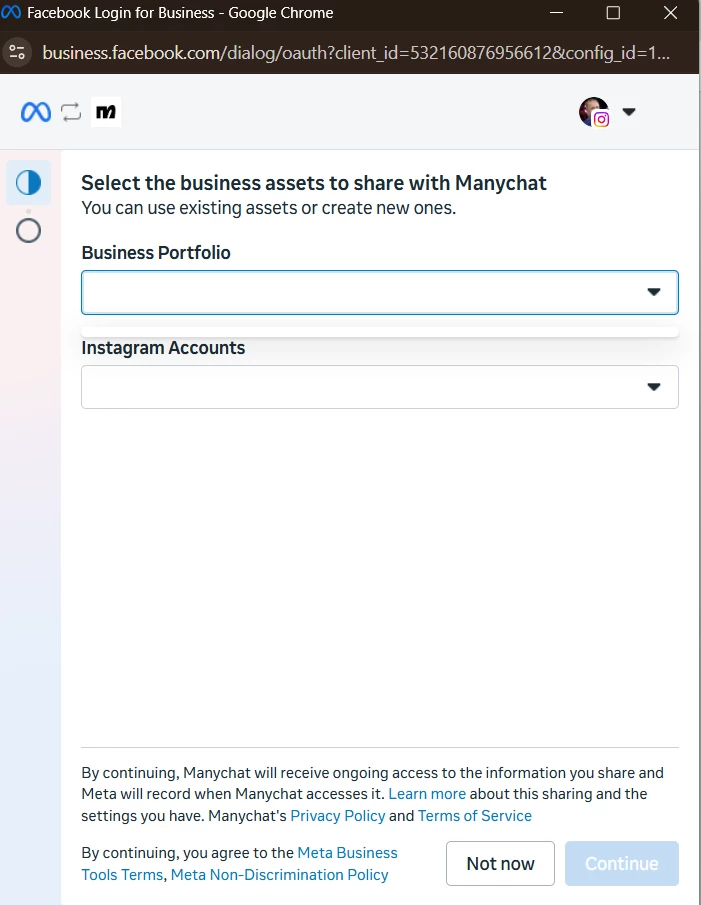Viewport: 701px width, 905px height.
Task: Open Manychat's Privacy Policy link
Action: 337,816
